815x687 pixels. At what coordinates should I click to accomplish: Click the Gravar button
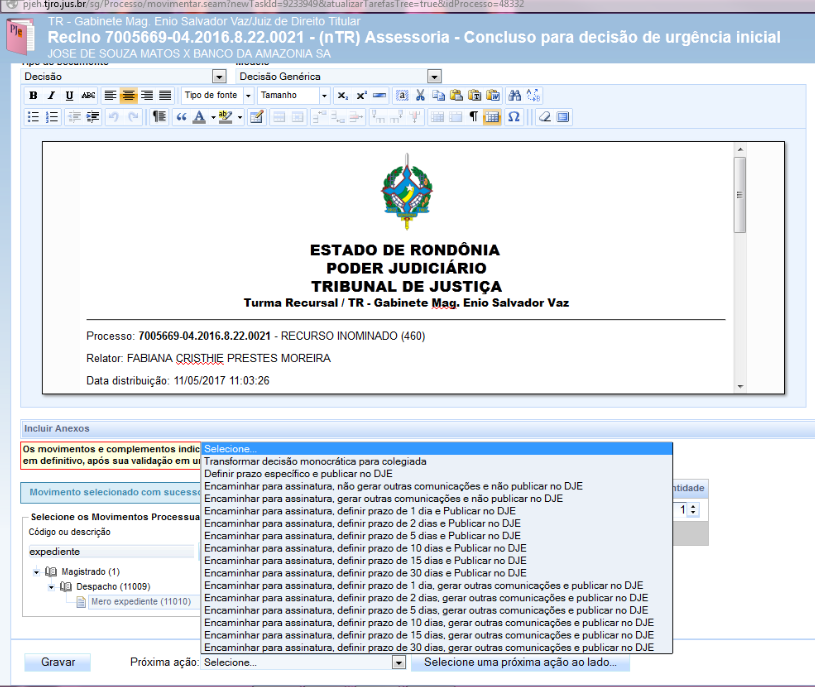(58, 663)
